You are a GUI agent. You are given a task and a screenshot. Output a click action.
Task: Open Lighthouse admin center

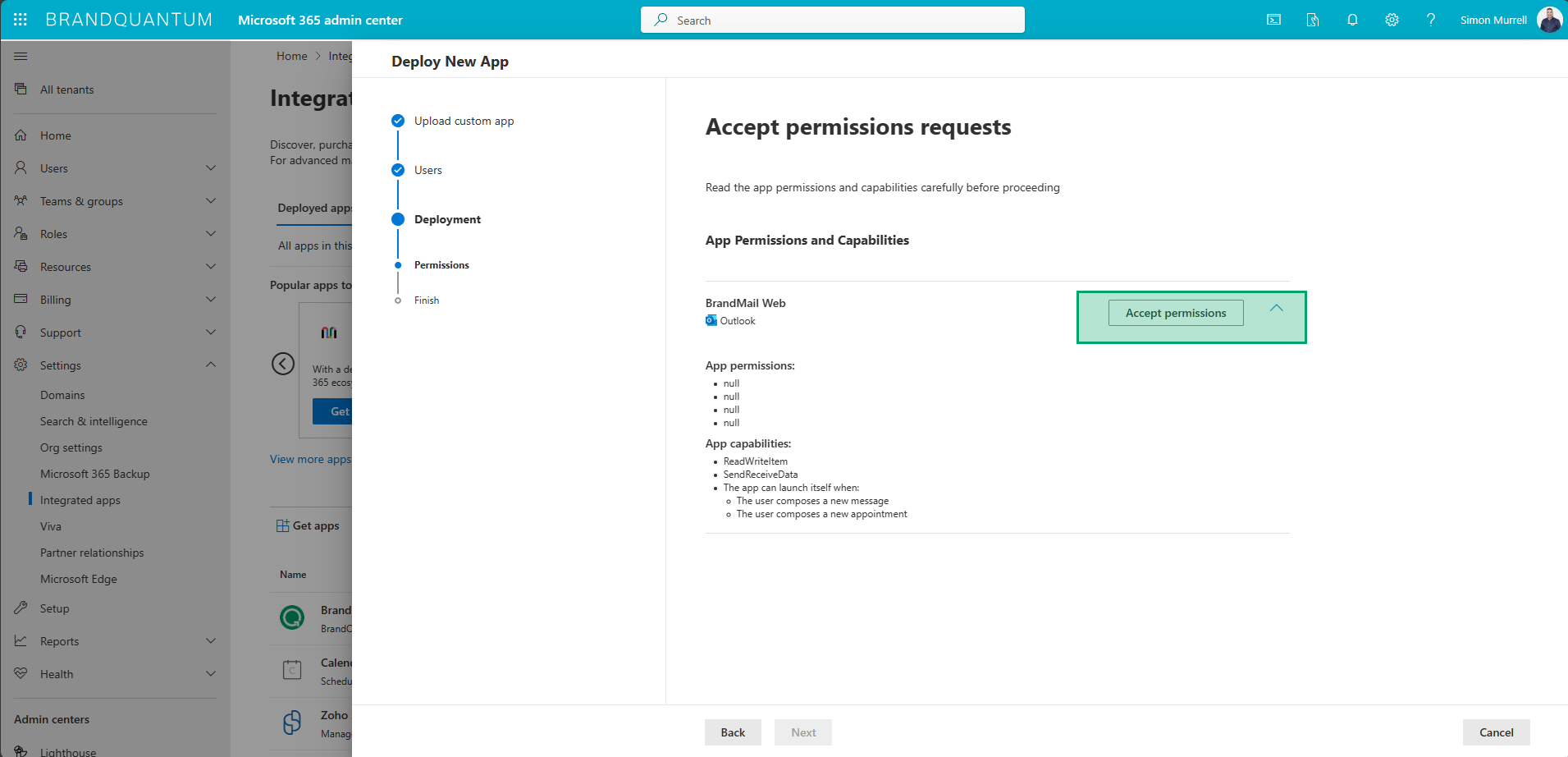pos(68,752)
